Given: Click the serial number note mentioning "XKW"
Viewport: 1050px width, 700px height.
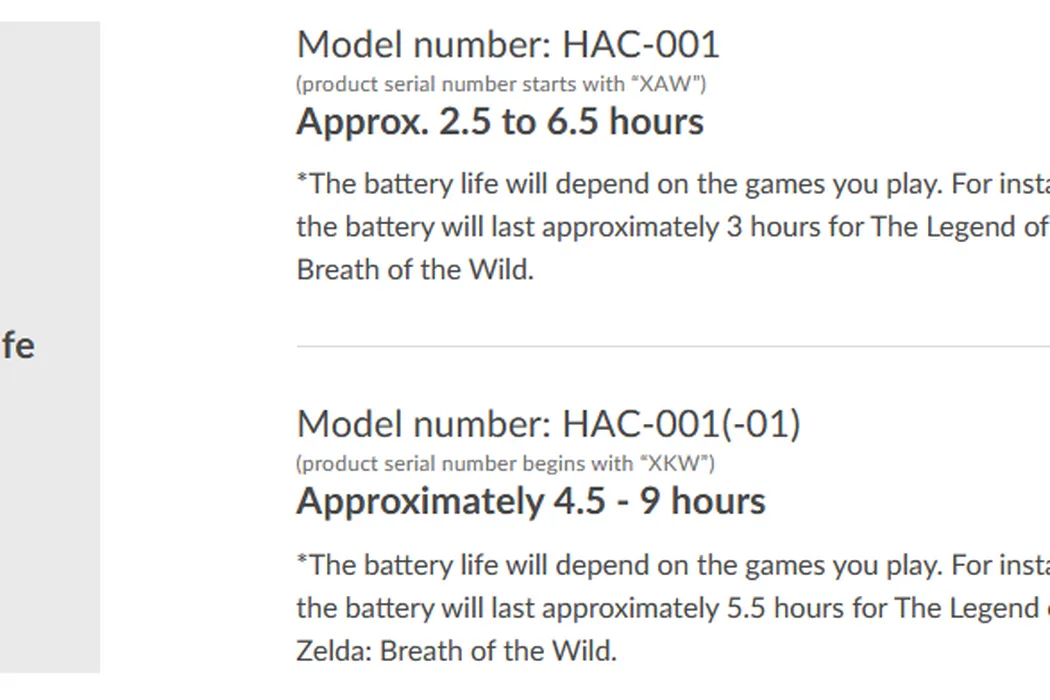Looking at the screenshot, I should click(505, 463).
